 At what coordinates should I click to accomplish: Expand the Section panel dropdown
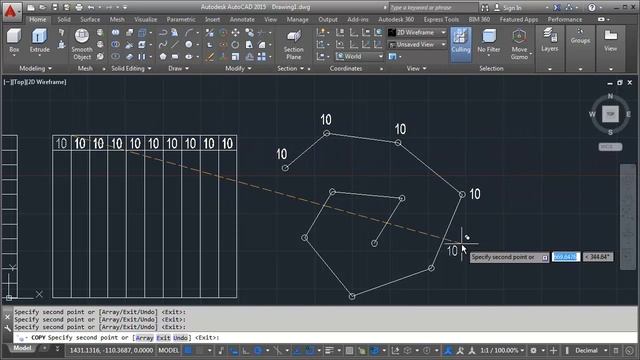291,68
